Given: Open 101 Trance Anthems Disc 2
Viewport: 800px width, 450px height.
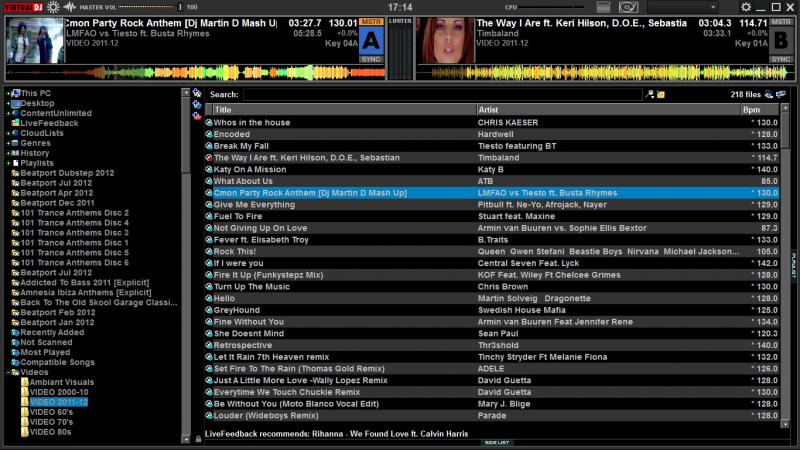Looking at the screenshot, I should [x=70, y=213].
